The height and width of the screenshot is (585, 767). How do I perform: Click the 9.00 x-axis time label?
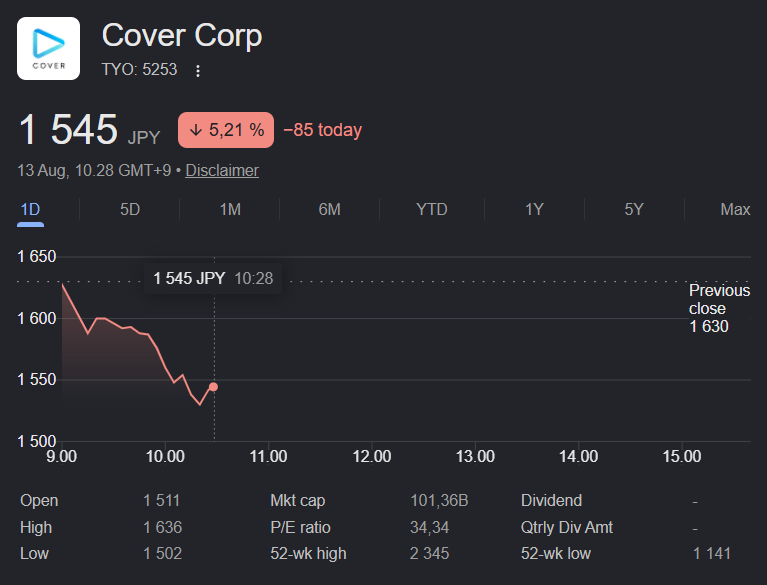(61, 456)
